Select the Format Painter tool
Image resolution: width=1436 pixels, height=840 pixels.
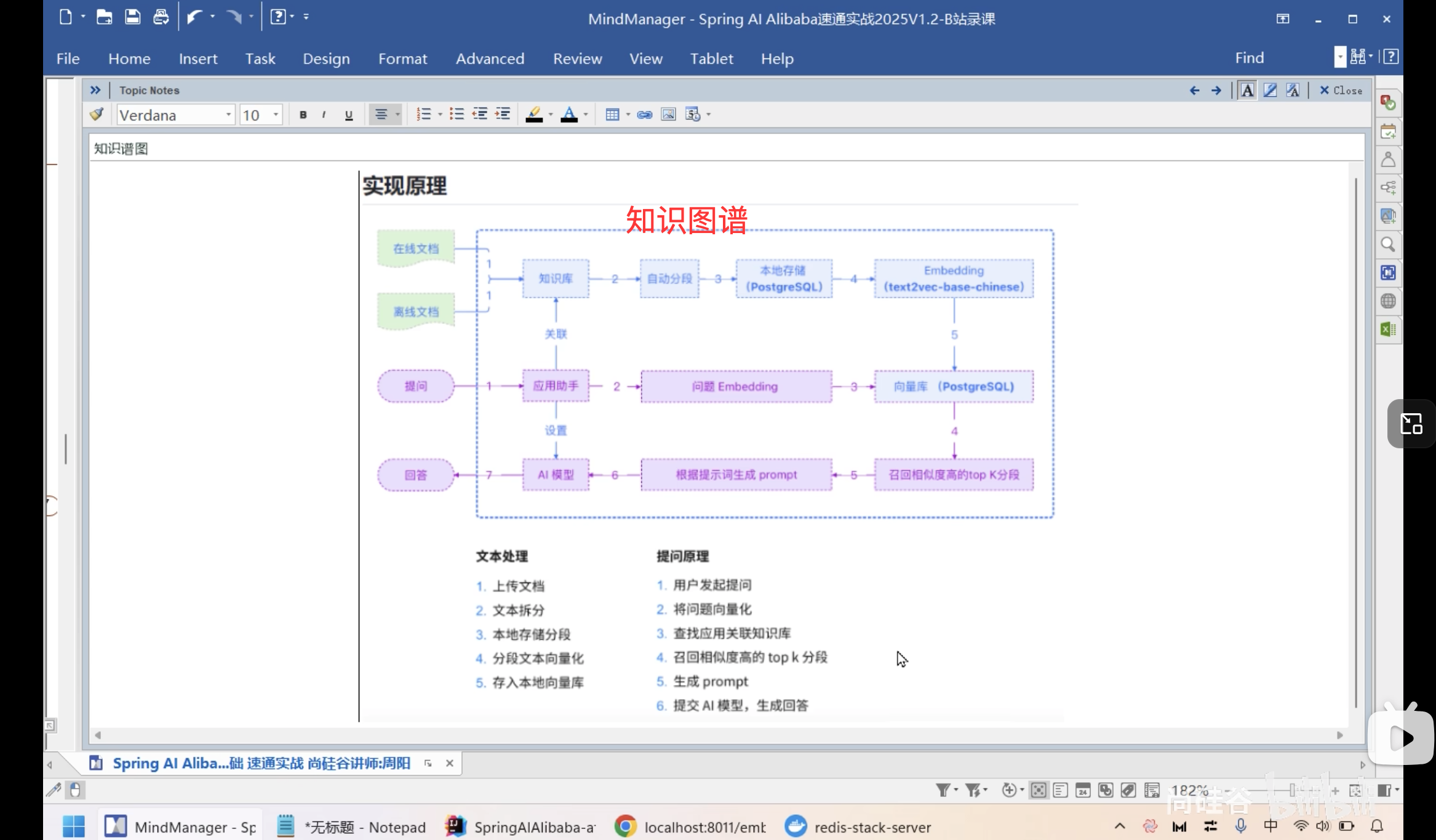(96, 114)
